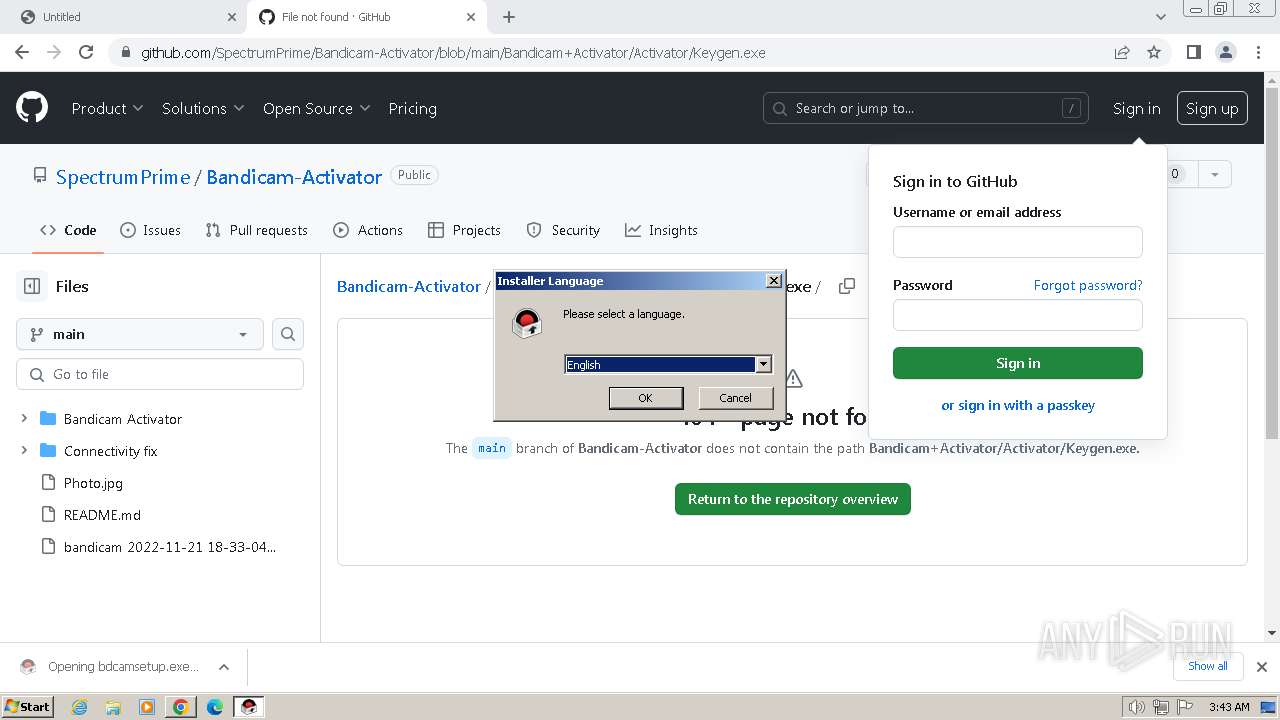Image resolution: width=1280 pixels, height=720 pixels.
Task: Click the Sign in header link
Action: coord(1137,108)
